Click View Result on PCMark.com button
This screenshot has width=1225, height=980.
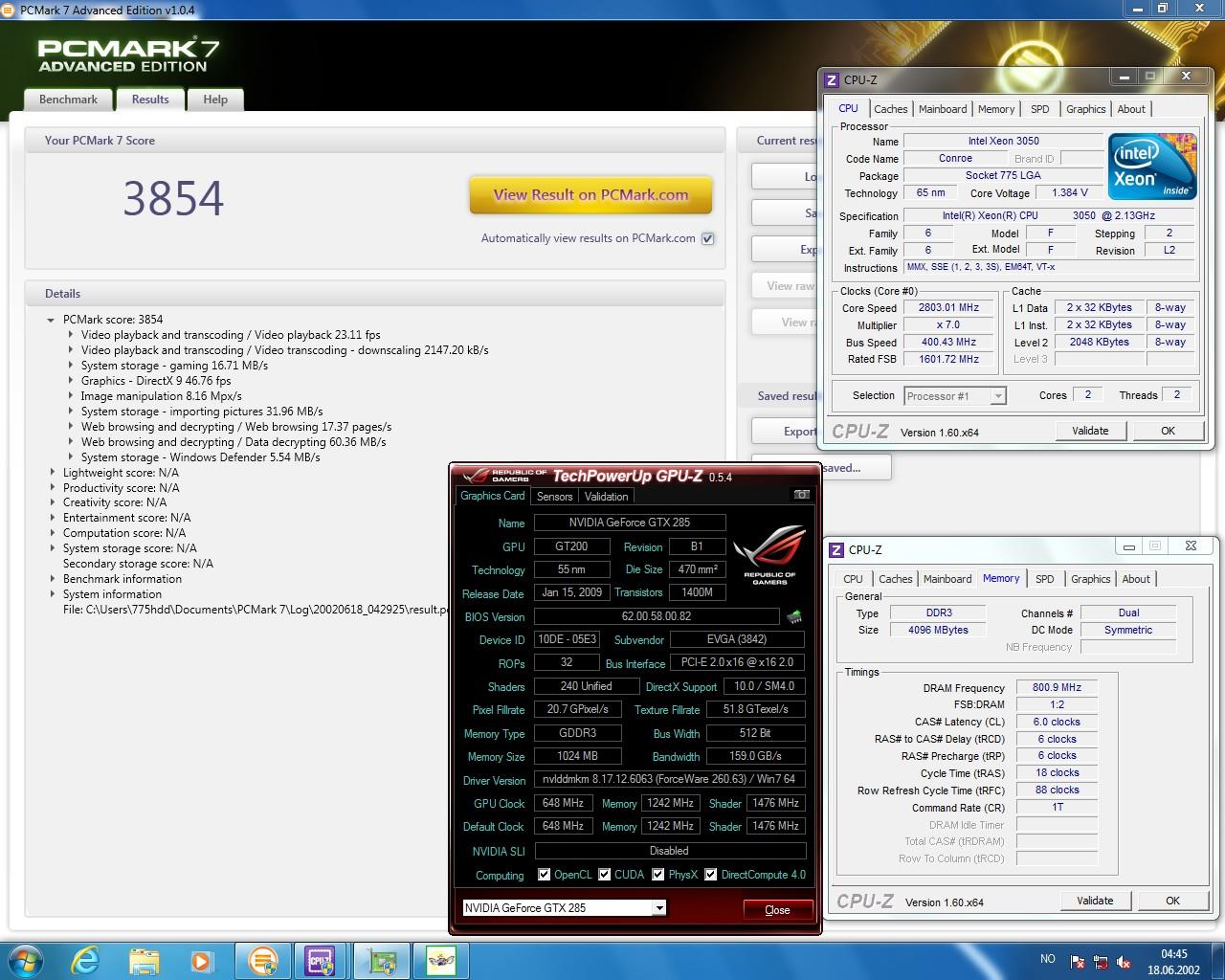(590, 195)
